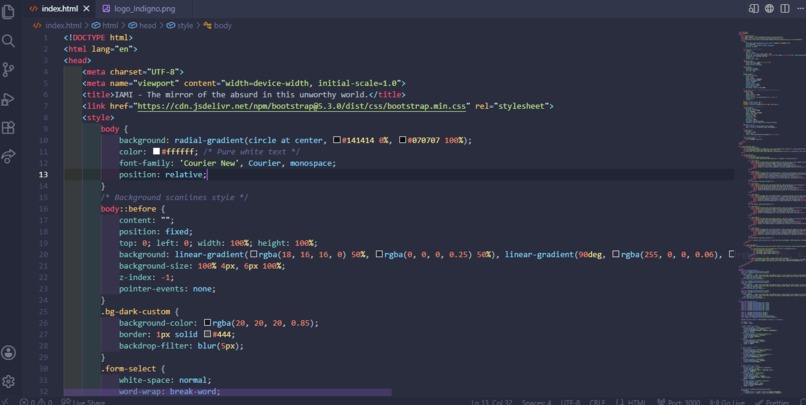The height and width of the screenshot is (405, 806).
Task: Open the Manage gear menu
Action: point(8,381)
